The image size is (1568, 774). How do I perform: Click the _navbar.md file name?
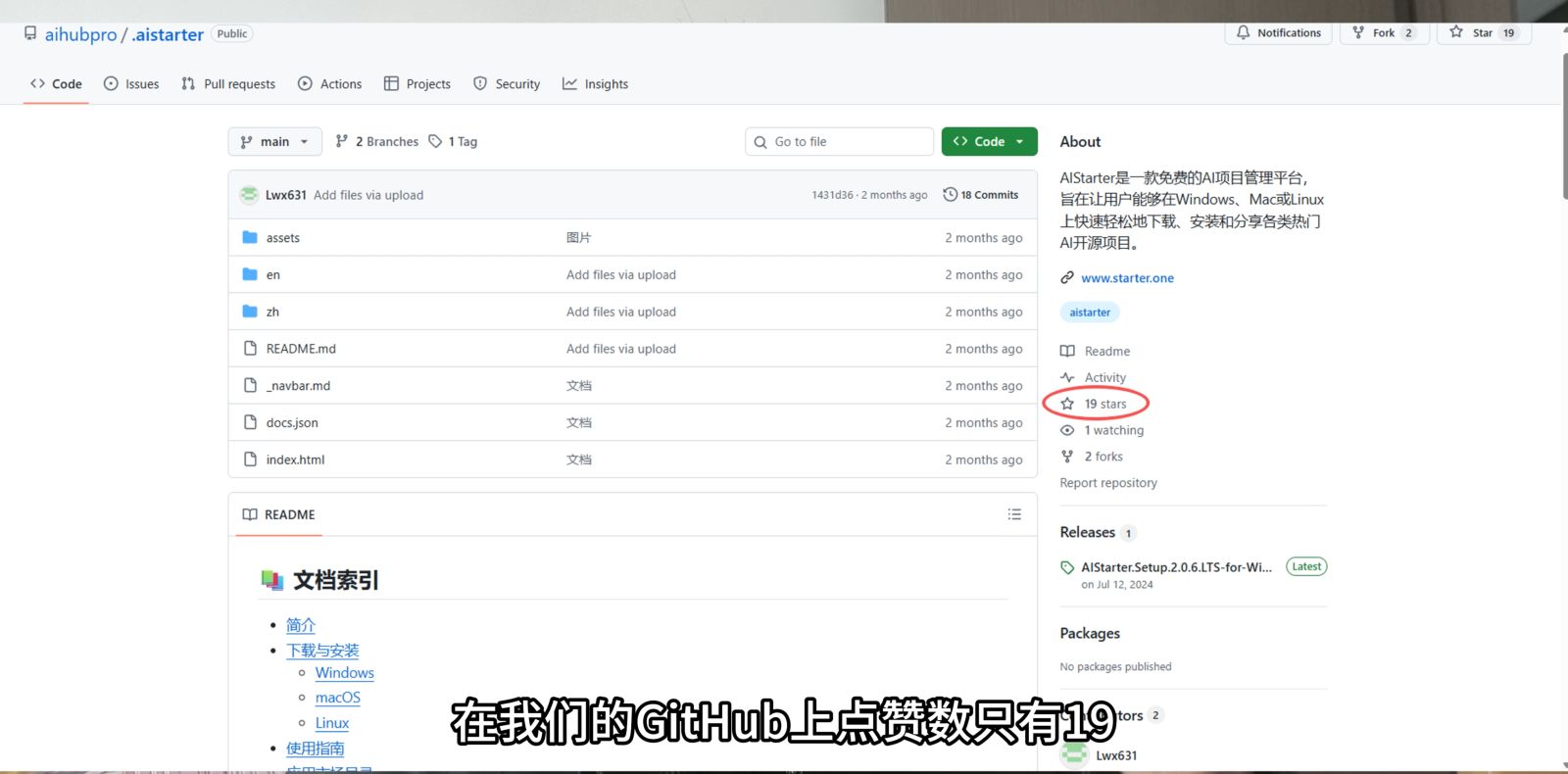[x=298, y=386]
